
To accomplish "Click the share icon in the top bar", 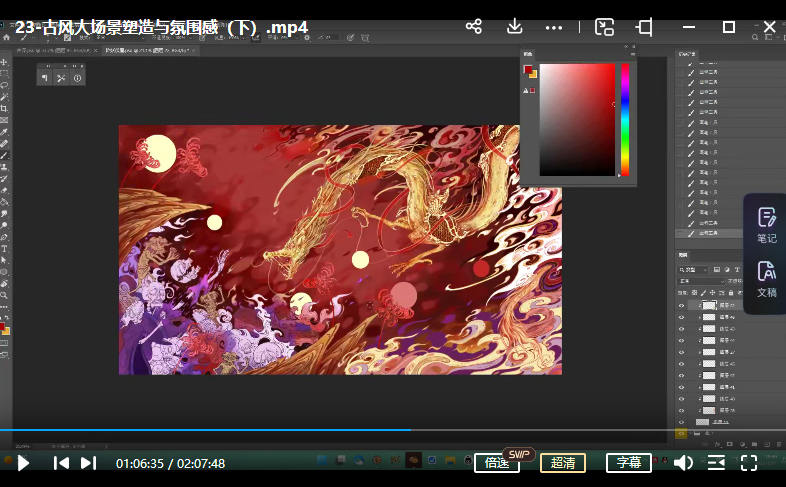I will [x=474, y=27].
